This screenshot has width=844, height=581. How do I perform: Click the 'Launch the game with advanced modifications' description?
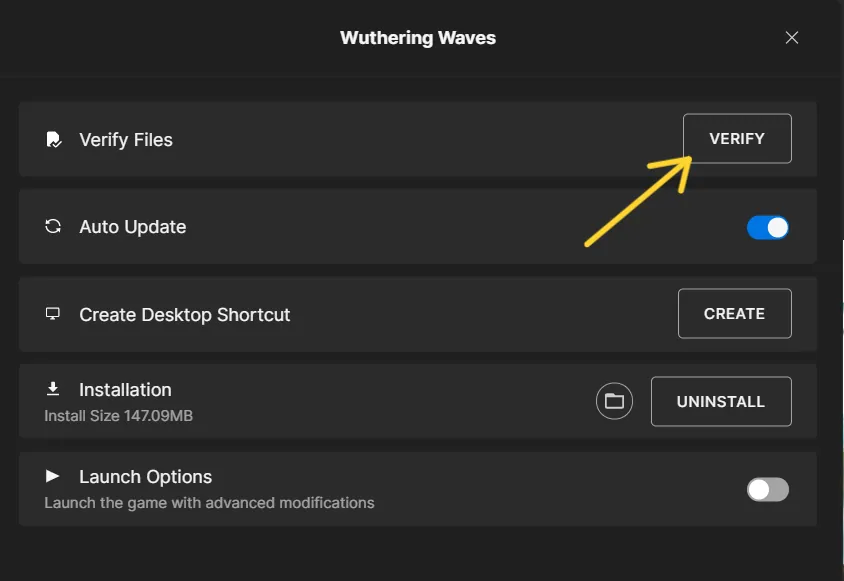click(x=209, y=503)
